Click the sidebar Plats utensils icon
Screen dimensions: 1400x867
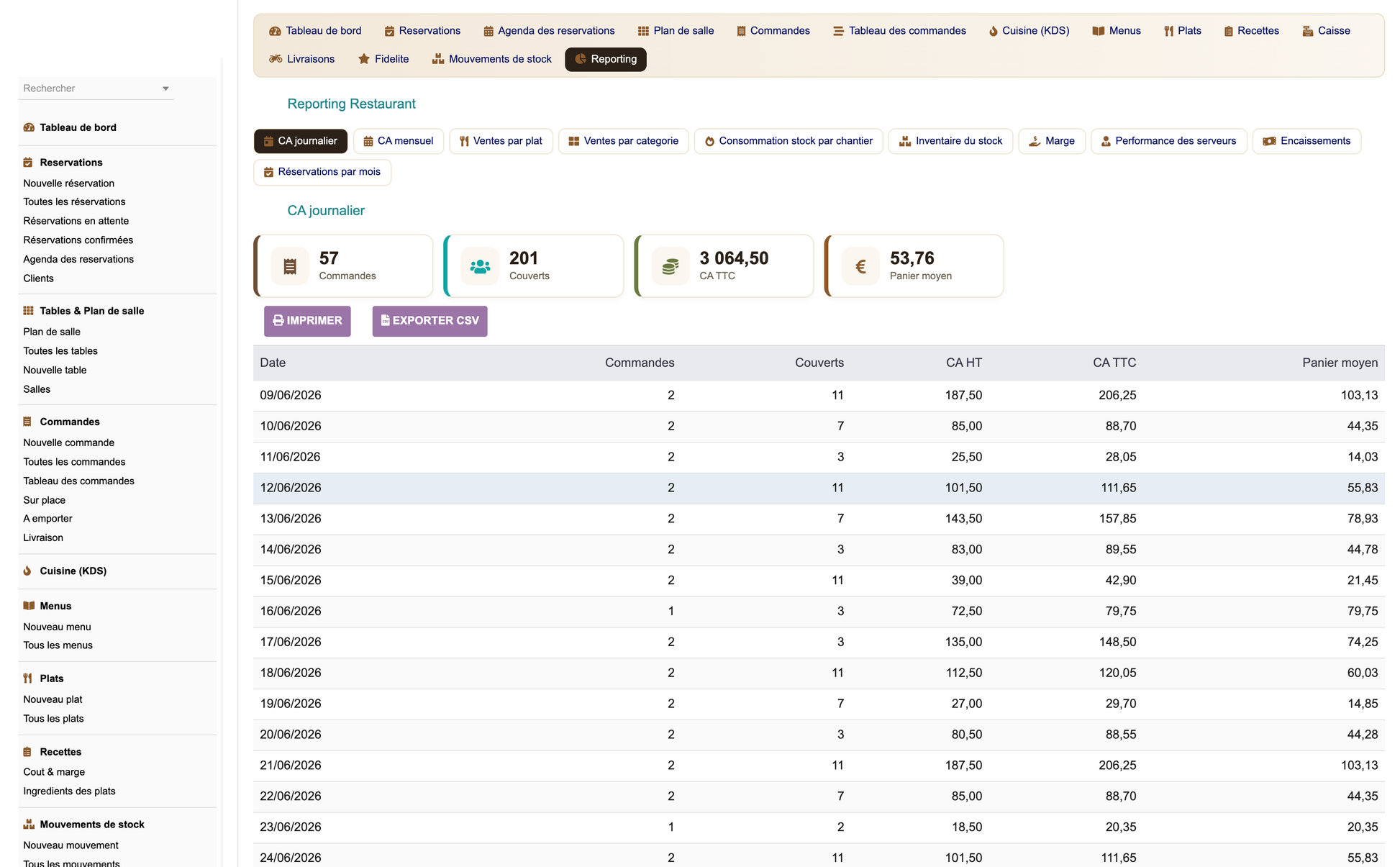coord(27,678)
